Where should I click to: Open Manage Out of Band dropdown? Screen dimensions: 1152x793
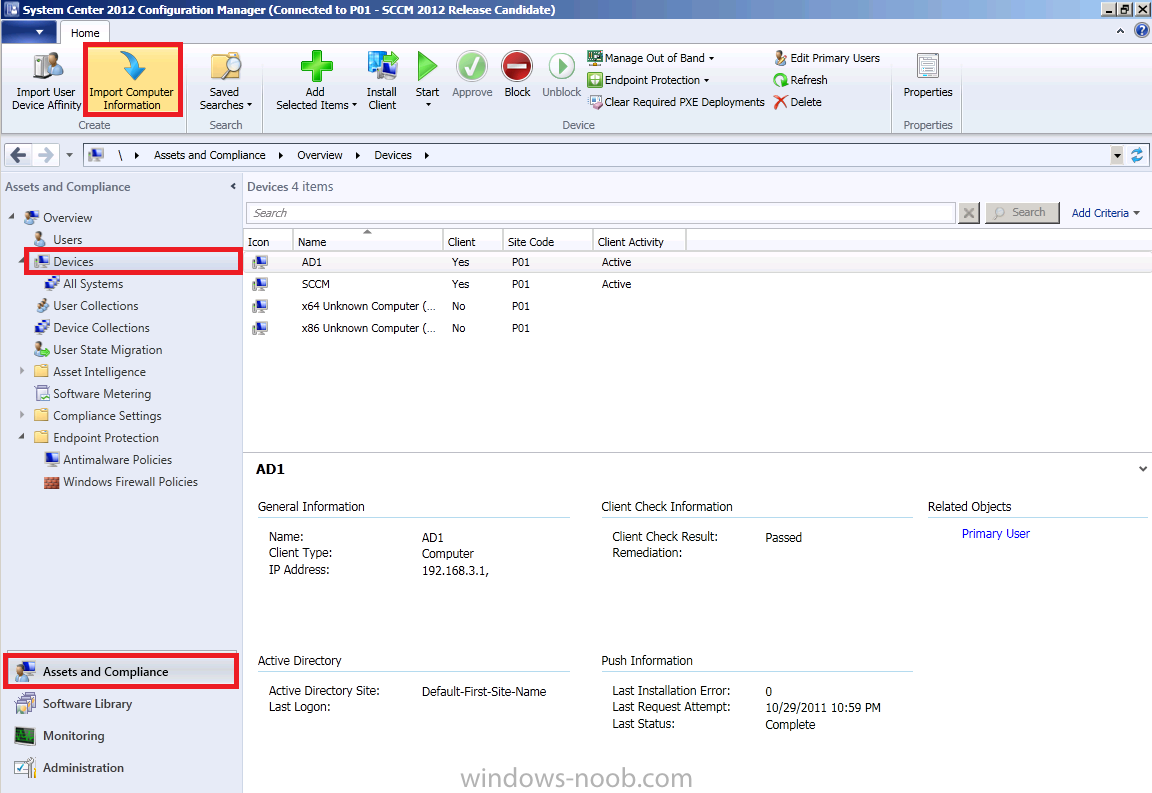click(651, 58)
